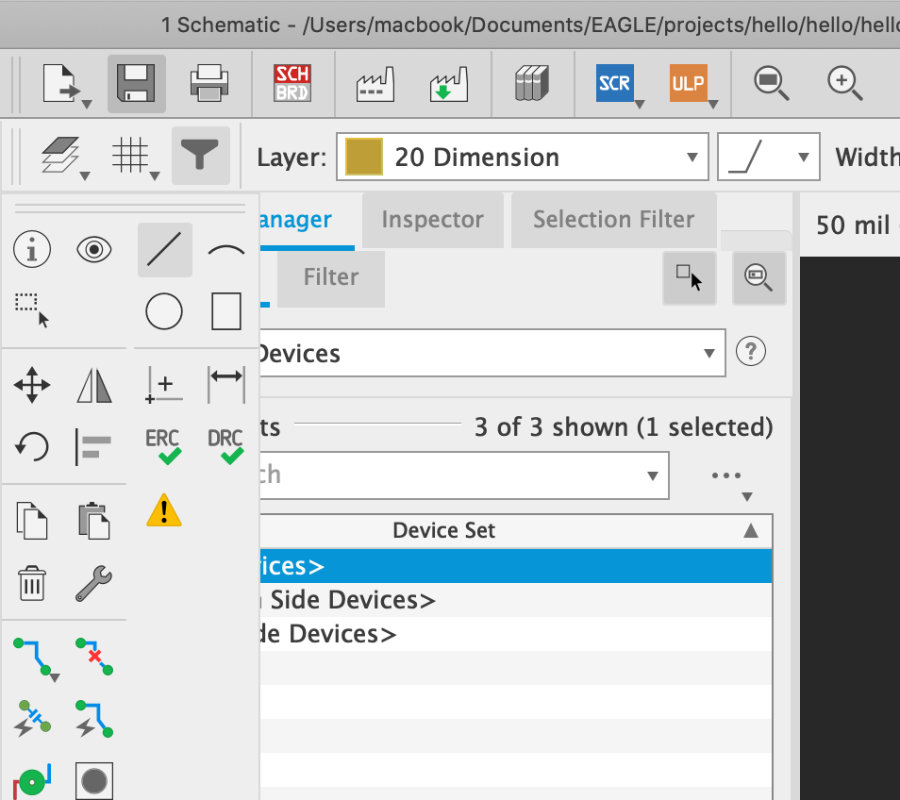
Task: Select the QuickRoute airwire lightning tool
Action: 94,718
